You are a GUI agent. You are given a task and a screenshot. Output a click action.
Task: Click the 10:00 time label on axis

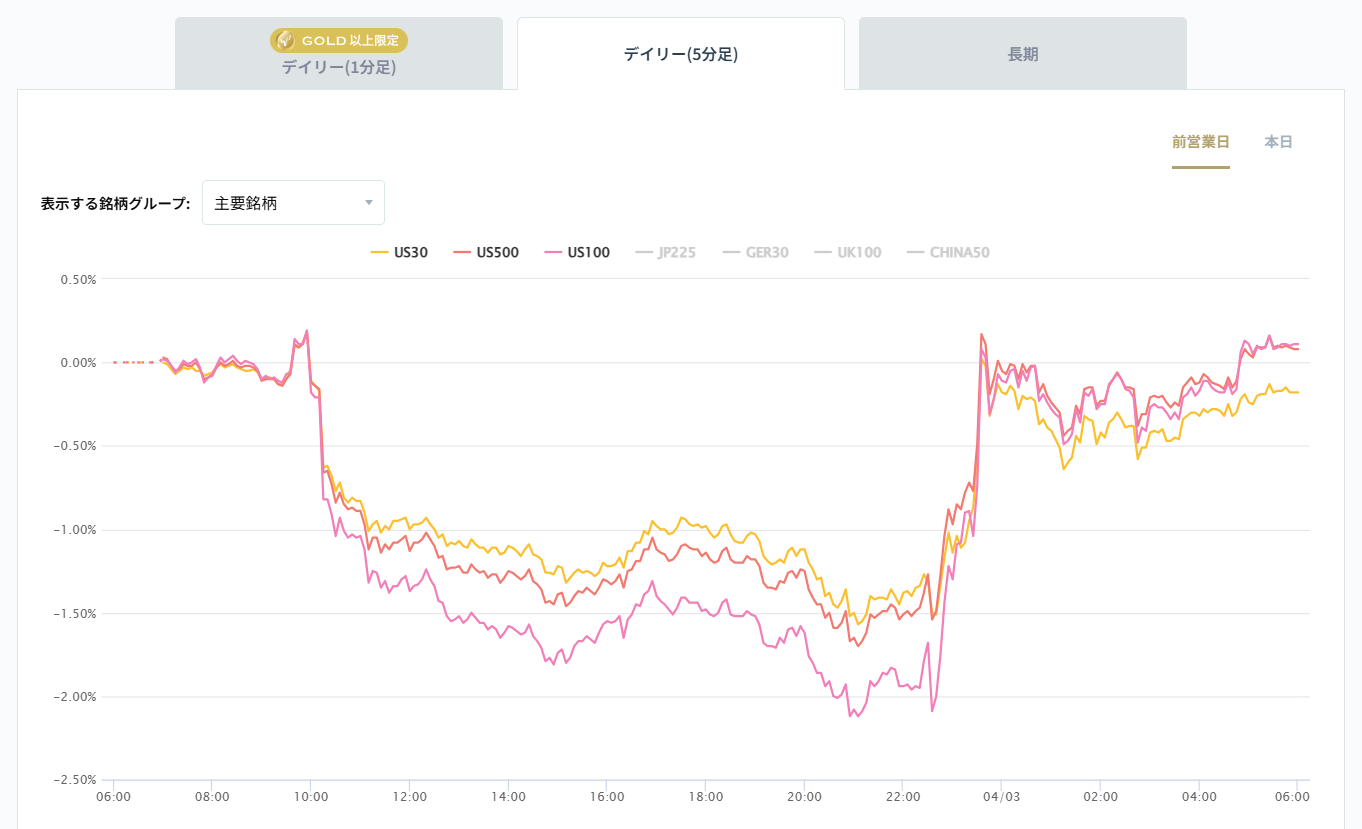click(311, 797)
